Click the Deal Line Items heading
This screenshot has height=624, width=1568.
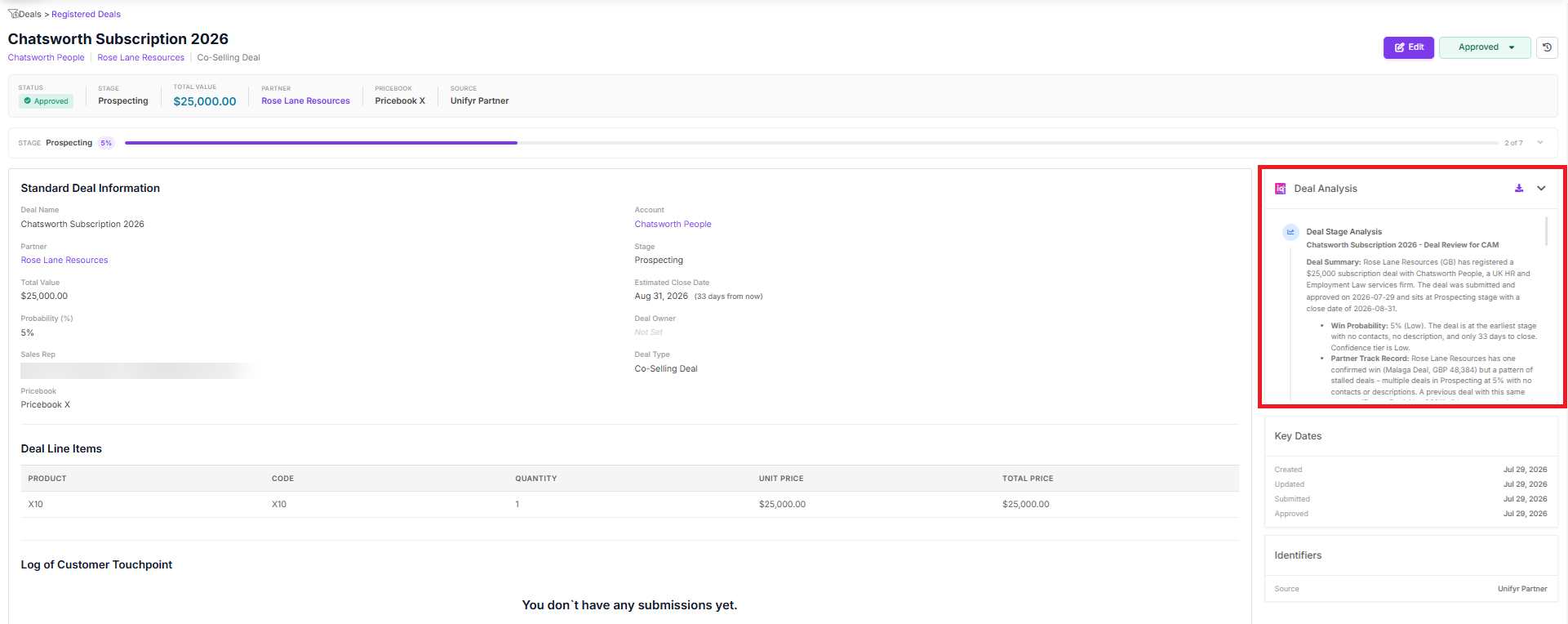click(61, 448)
